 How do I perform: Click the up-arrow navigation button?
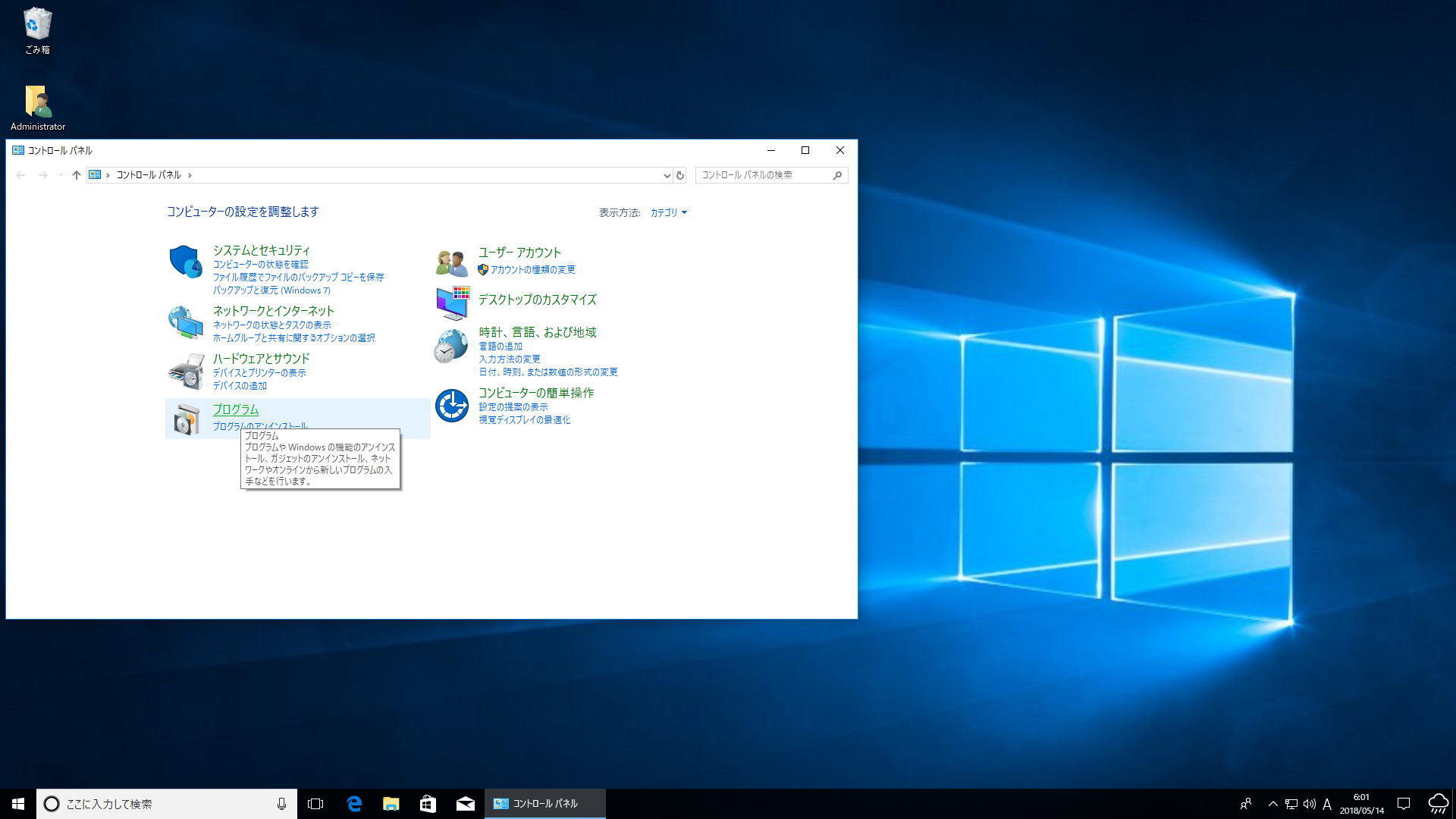pyautogui.click(x=76, y=175)
